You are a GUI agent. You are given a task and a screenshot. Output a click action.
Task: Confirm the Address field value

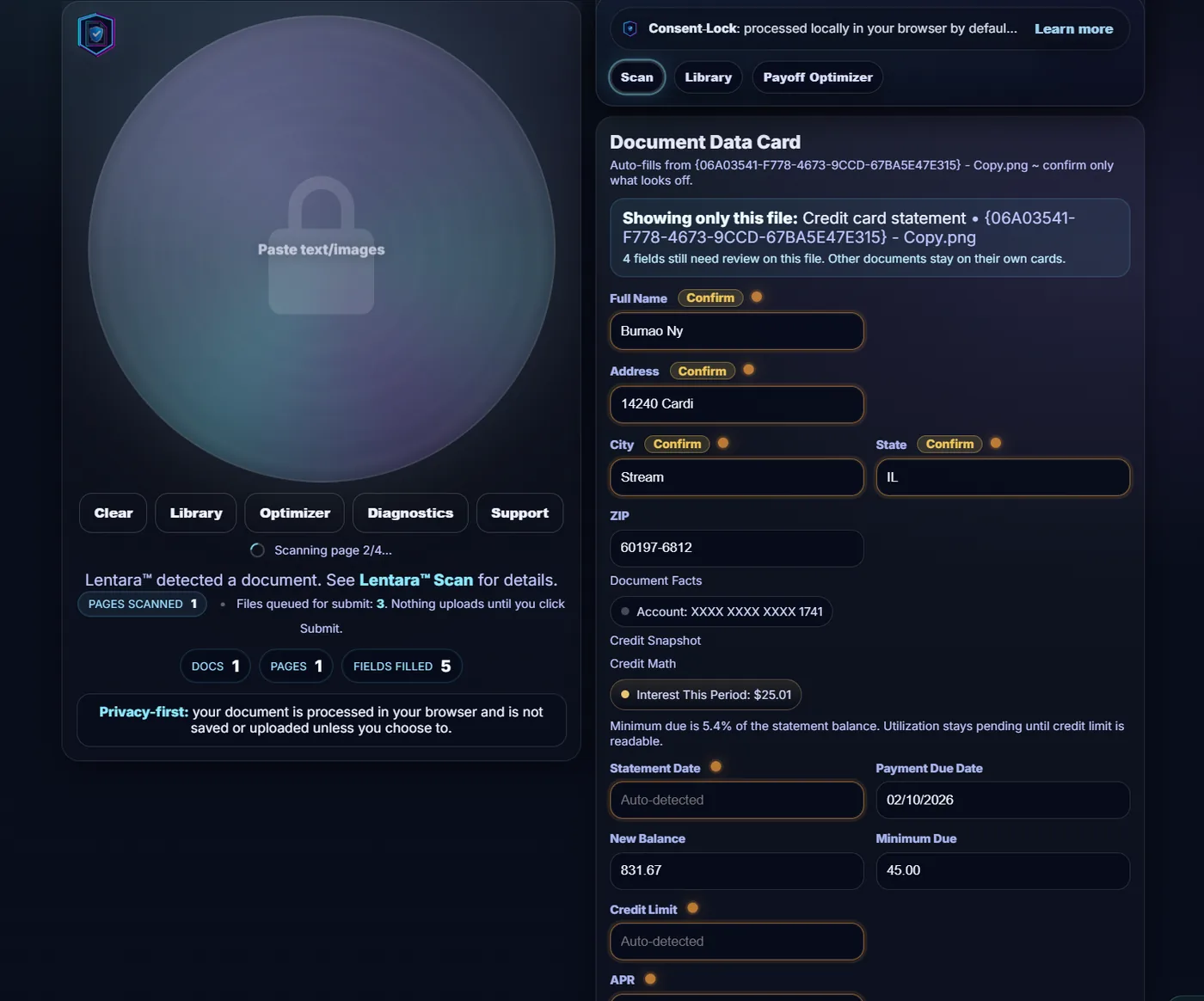click(702, 371)
